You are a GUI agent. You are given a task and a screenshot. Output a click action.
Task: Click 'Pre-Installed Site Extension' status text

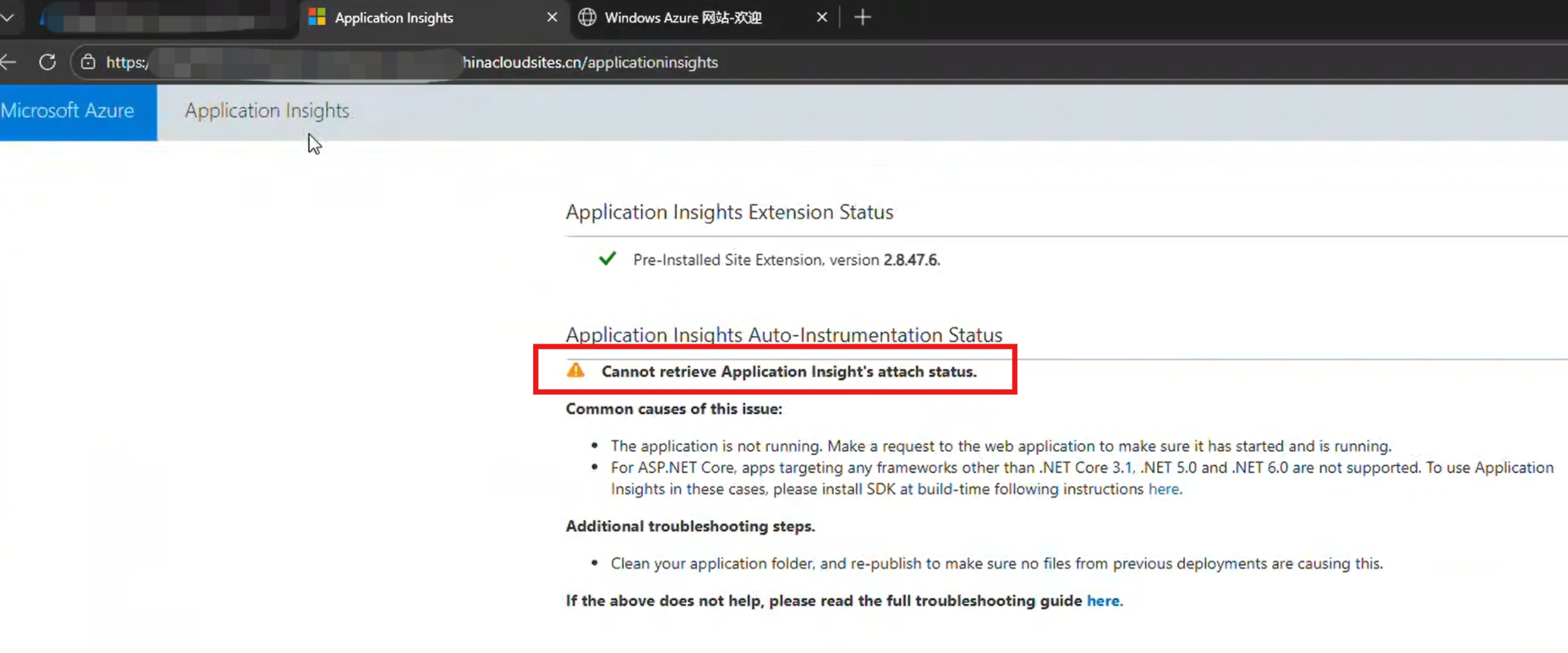click(787, 260)
